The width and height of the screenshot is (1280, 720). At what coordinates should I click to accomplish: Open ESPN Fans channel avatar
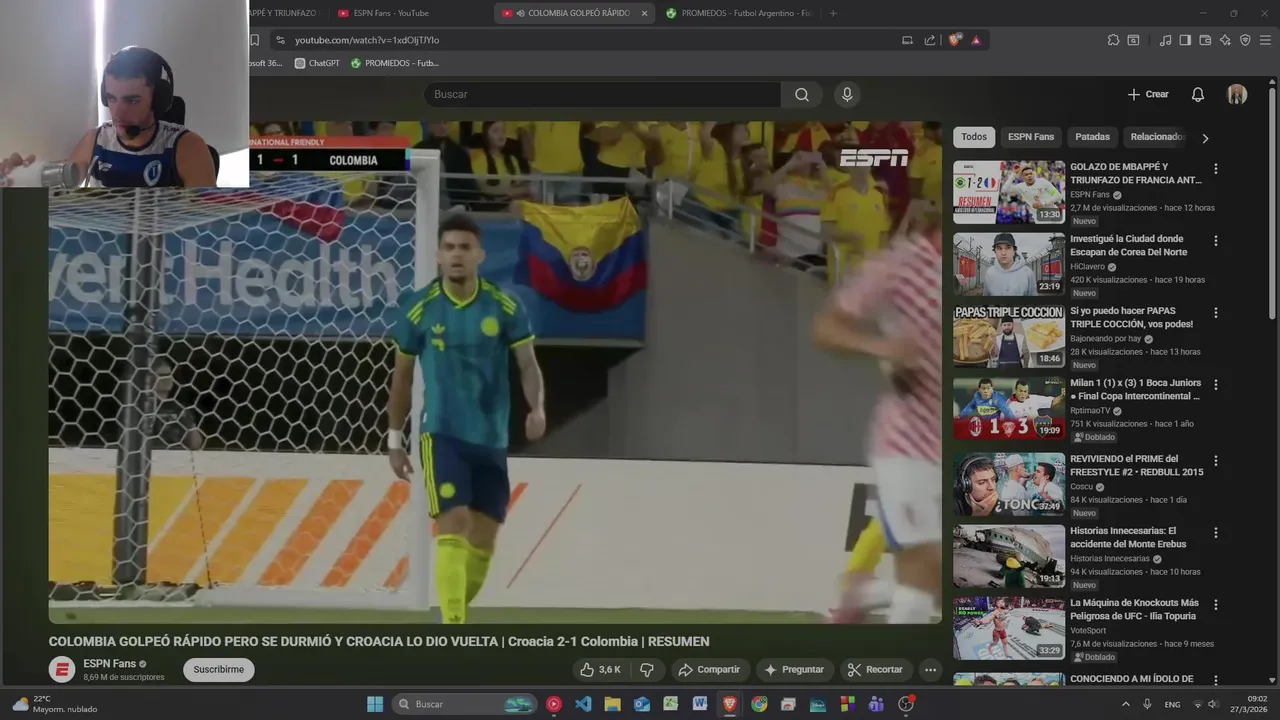coord(62,670)
